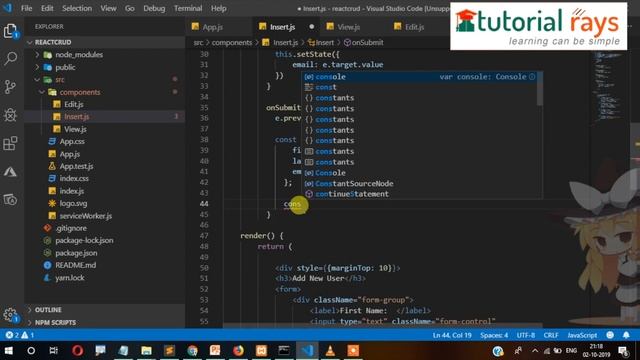Click the errors and warnings status indicator

20,335
